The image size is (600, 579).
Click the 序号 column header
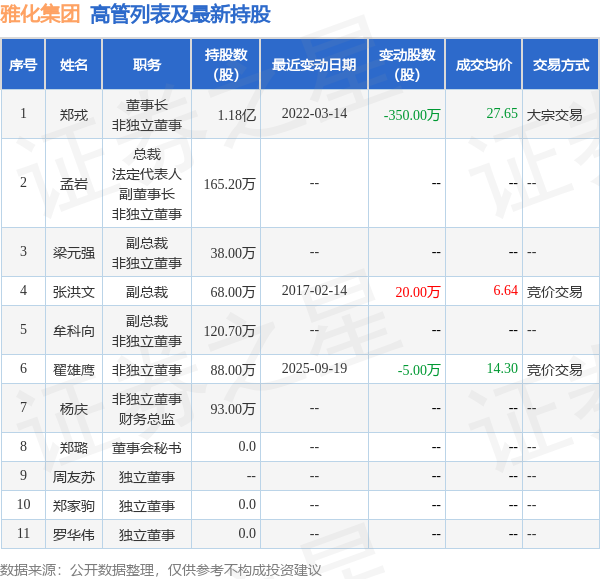coord(23,65)
